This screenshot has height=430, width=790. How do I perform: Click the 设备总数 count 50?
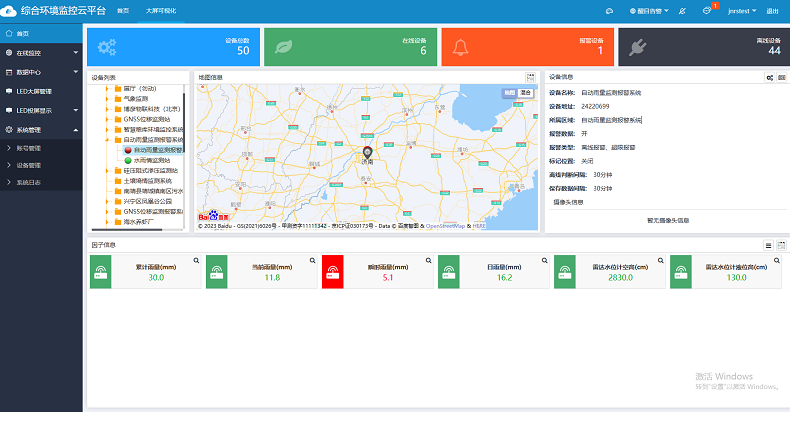pos(243,50)
